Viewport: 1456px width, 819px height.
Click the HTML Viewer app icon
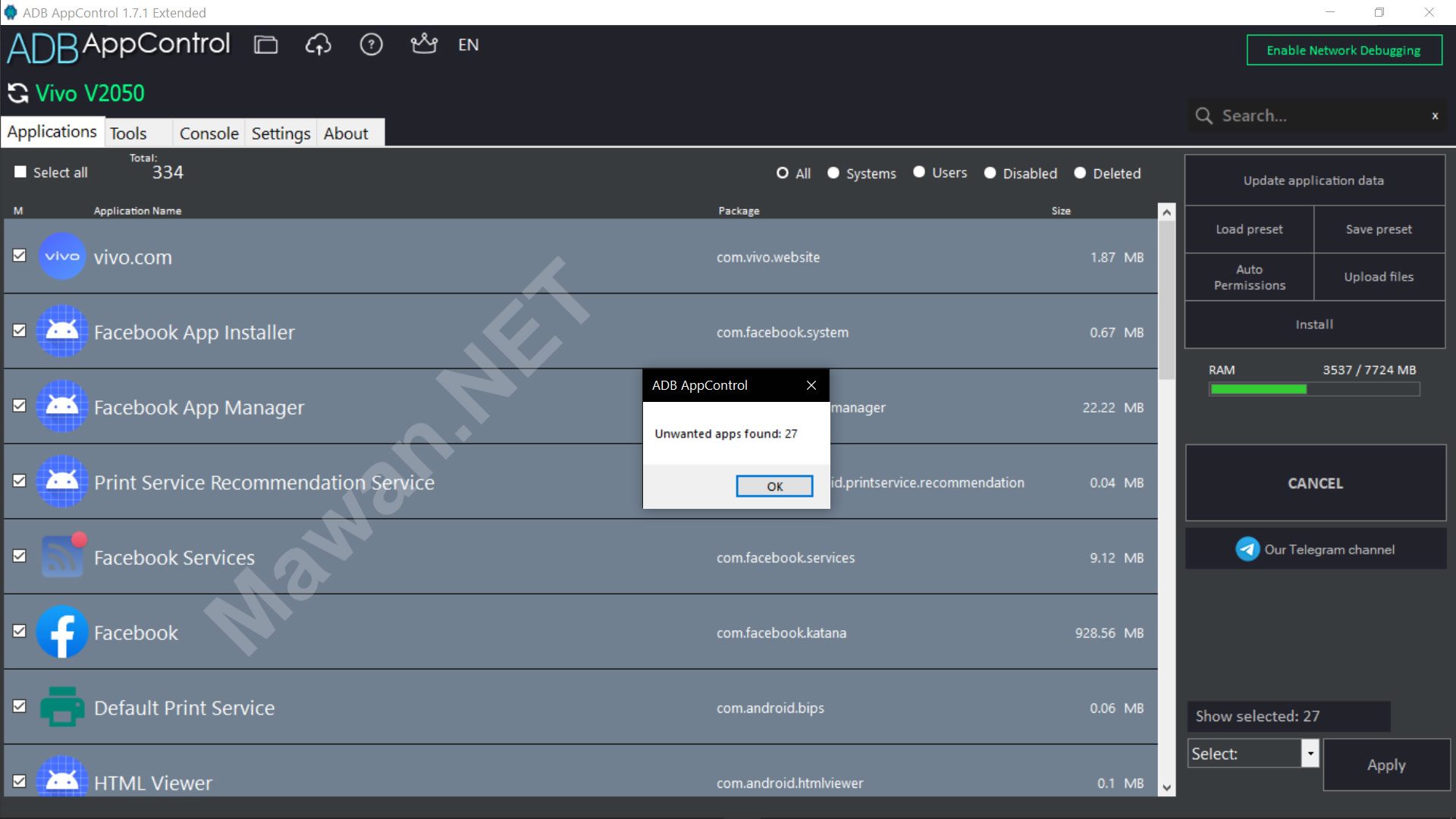61,777
